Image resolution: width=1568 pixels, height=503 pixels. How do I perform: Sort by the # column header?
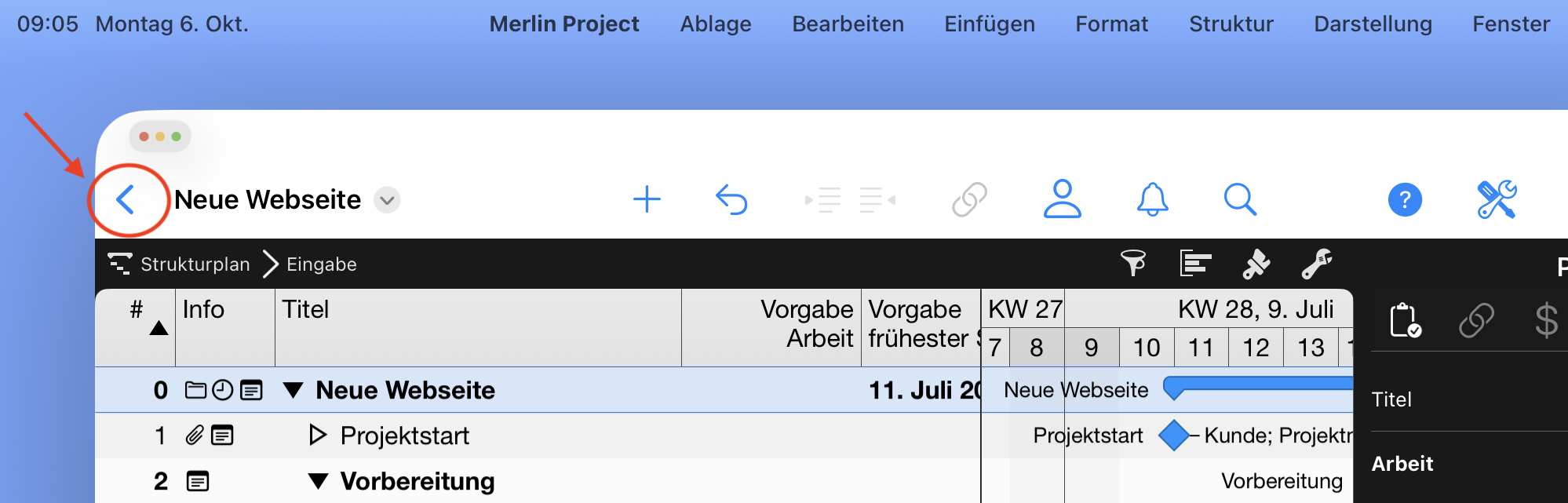pyautogui.click(x=137, y=310)
